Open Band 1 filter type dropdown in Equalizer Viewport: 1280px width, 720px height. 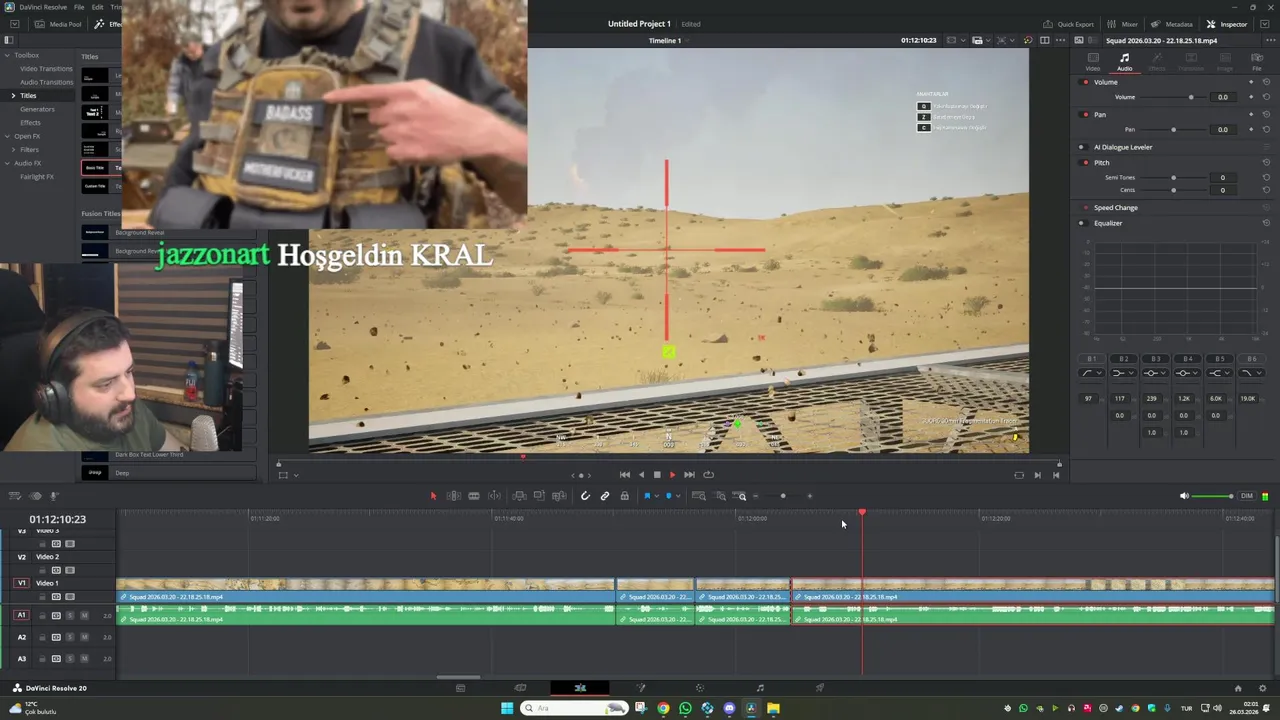point(1092,373)
